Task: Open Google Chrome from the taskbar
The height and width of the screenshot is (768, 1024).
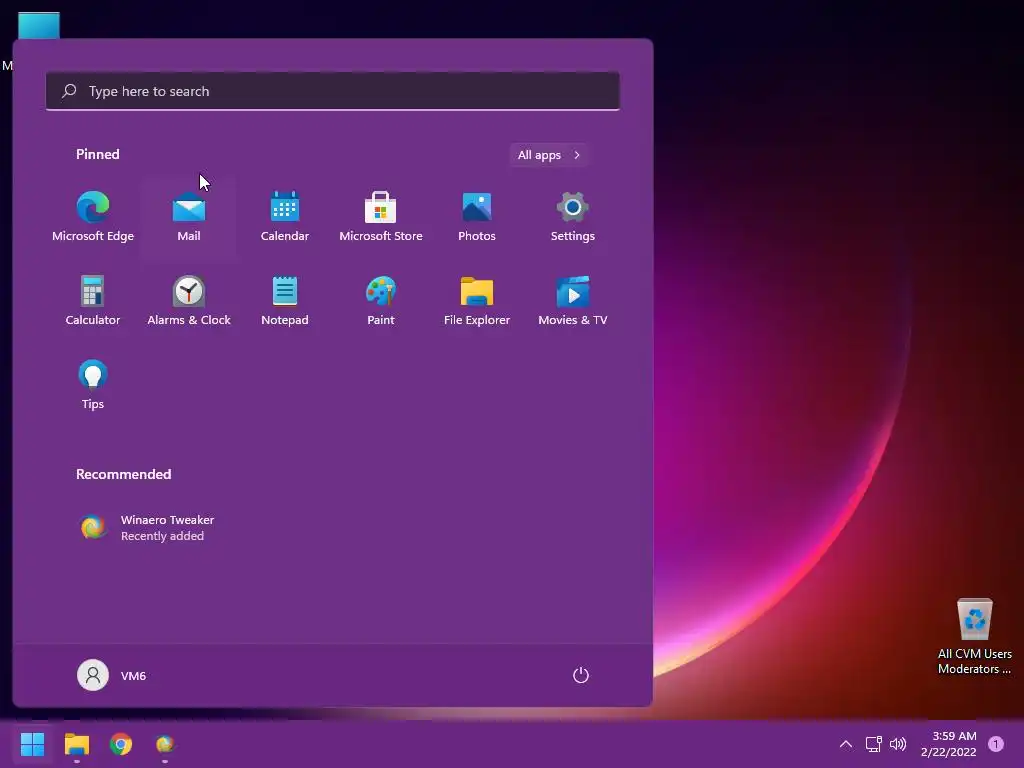Action: point(121,744)
